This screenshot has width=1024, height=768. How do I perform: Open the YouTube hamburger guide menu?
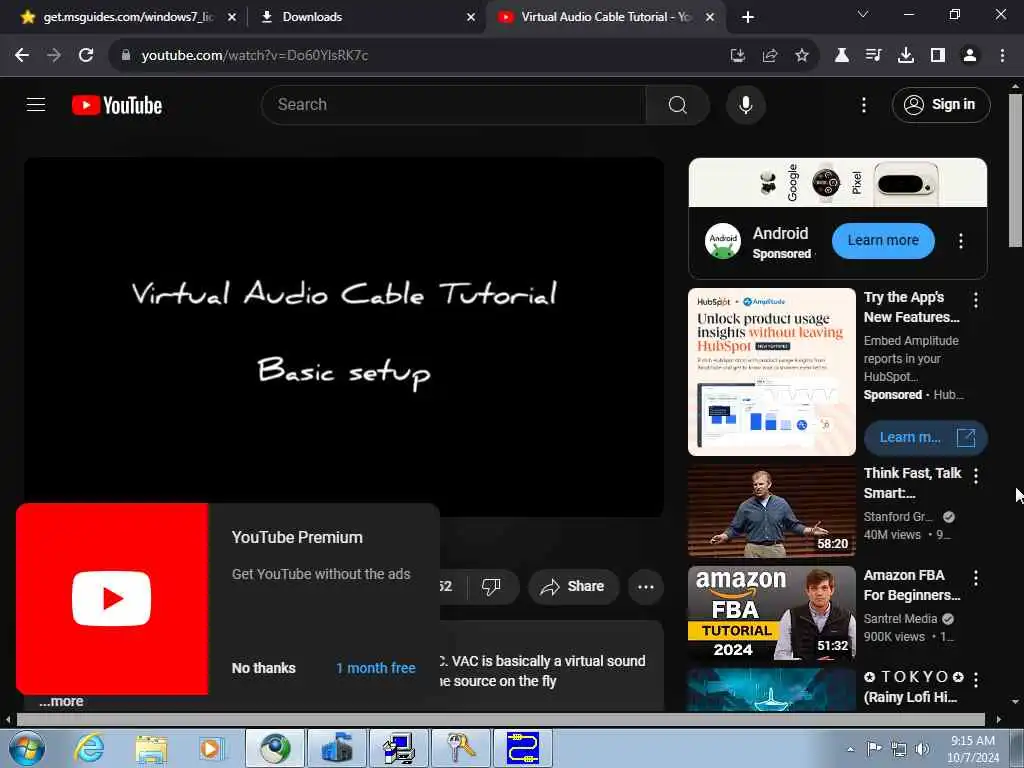point(36,104)
